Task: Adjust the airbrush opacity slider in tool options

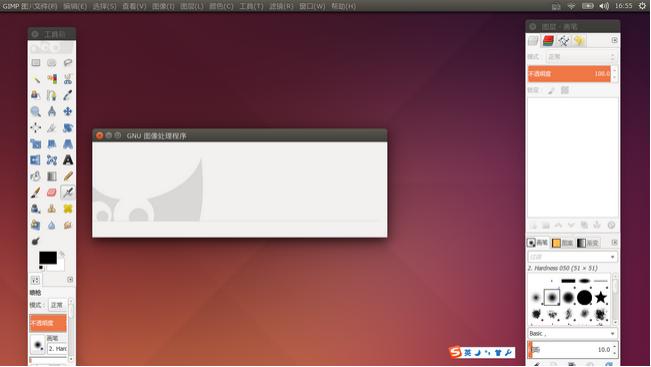Action: [x=48, y=323]
